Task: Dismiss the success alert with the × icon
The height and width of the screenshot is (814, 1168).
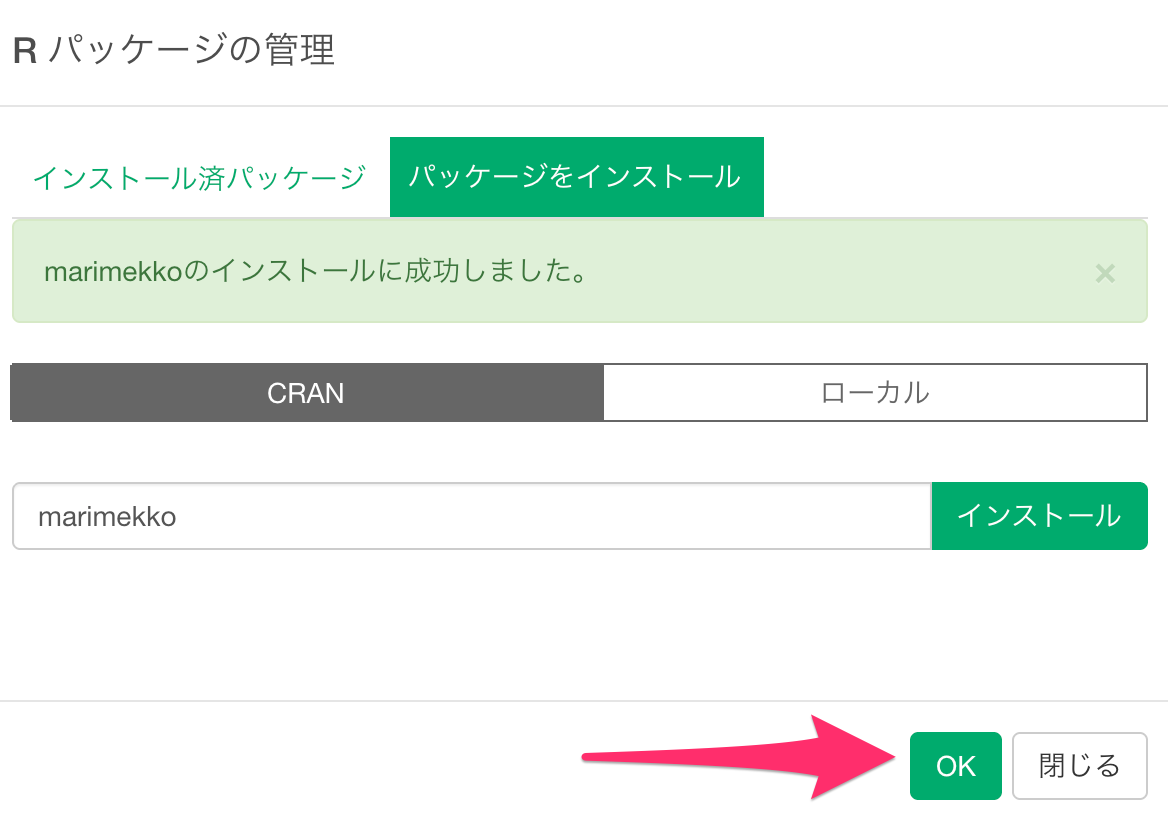Action: click(x=1105, y=273)
